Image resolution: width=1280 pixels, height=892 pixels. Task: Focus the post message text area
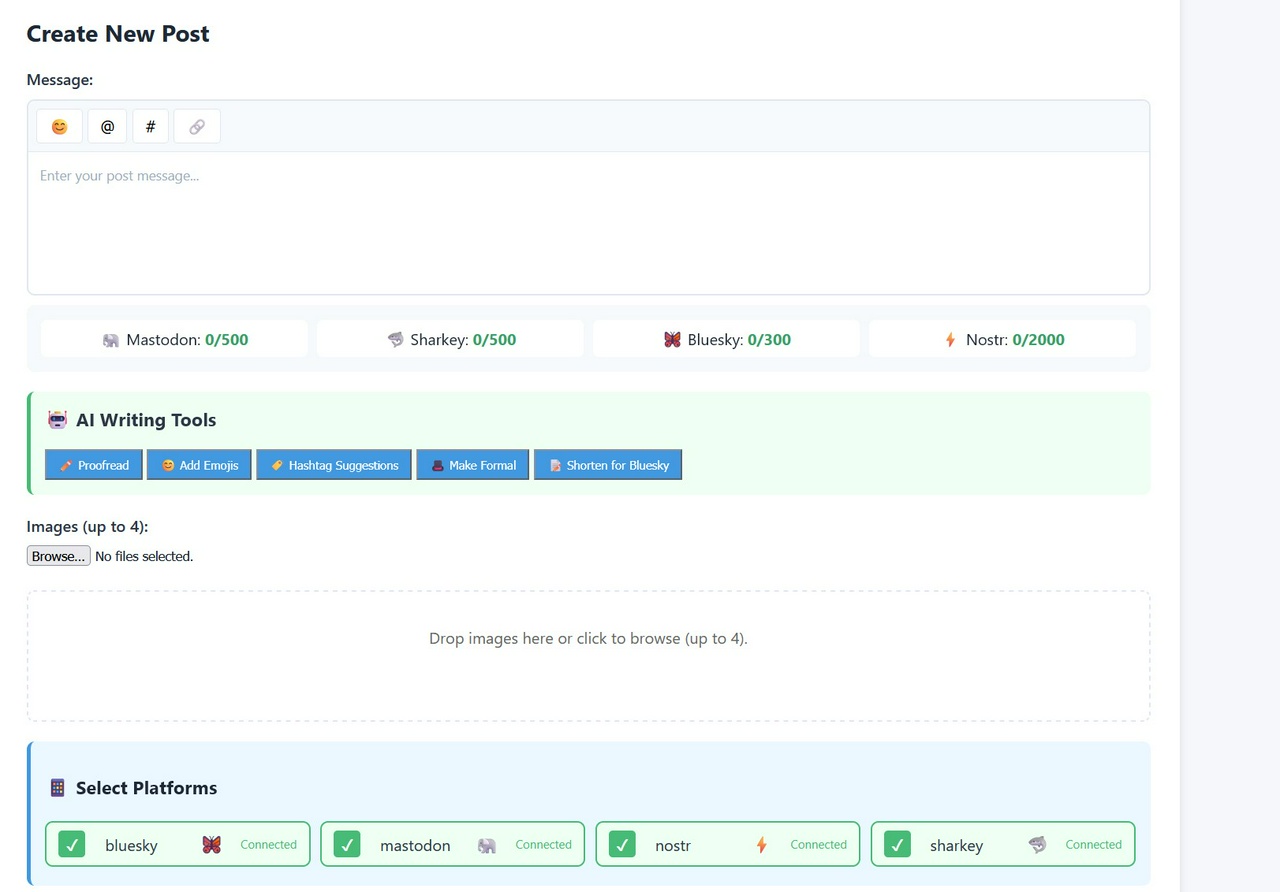588,223
